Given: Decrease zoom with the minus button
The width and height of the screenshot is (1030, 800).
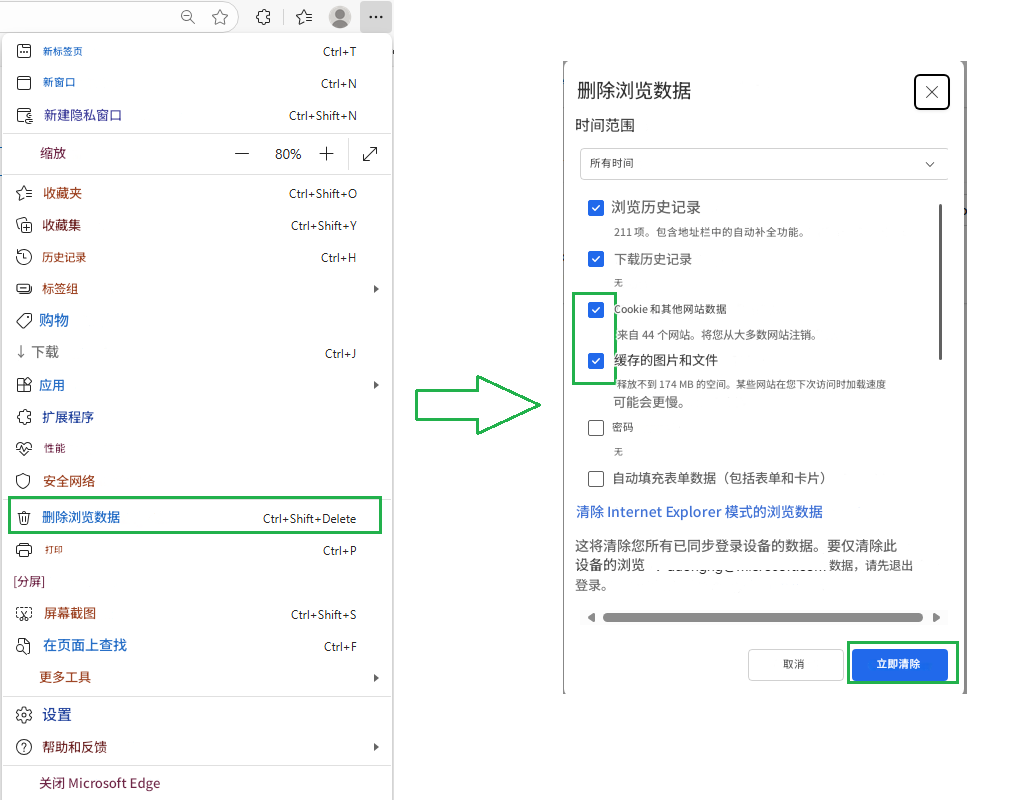Looking at the screenshot, I should (242, 154).
